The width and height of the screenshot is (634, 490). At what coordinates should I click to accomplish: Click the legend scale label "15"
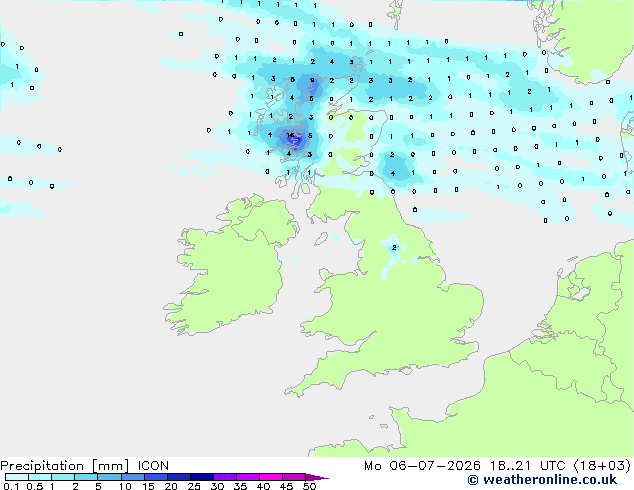148,486
